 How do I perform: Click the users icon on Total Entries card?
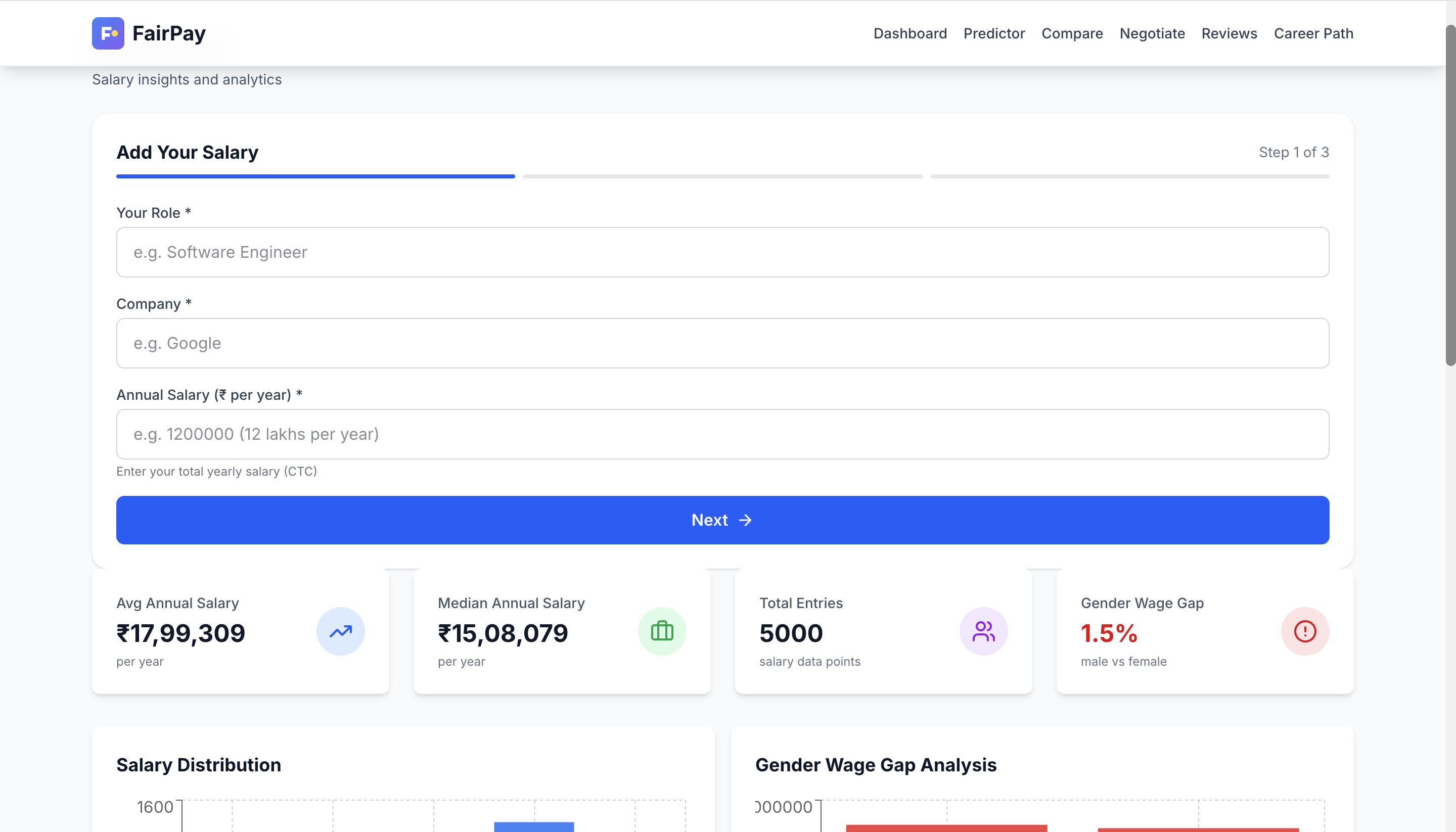click(983, 631)
